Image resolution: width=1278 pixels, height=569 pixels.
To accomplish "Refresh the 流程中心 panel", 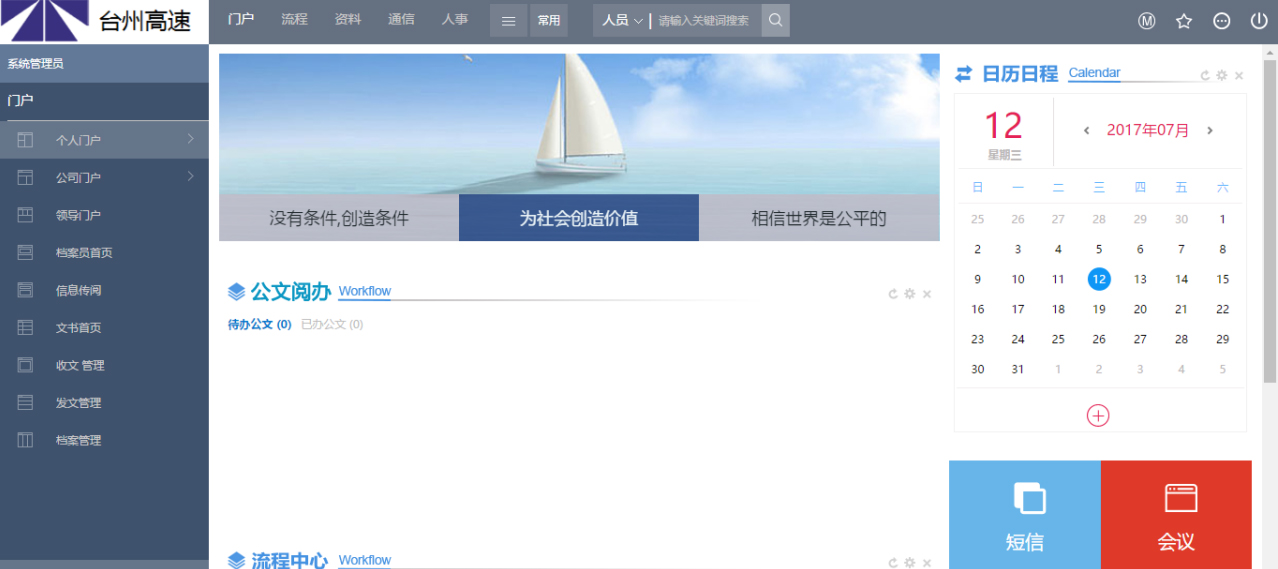I will click(x=893, y=563).
